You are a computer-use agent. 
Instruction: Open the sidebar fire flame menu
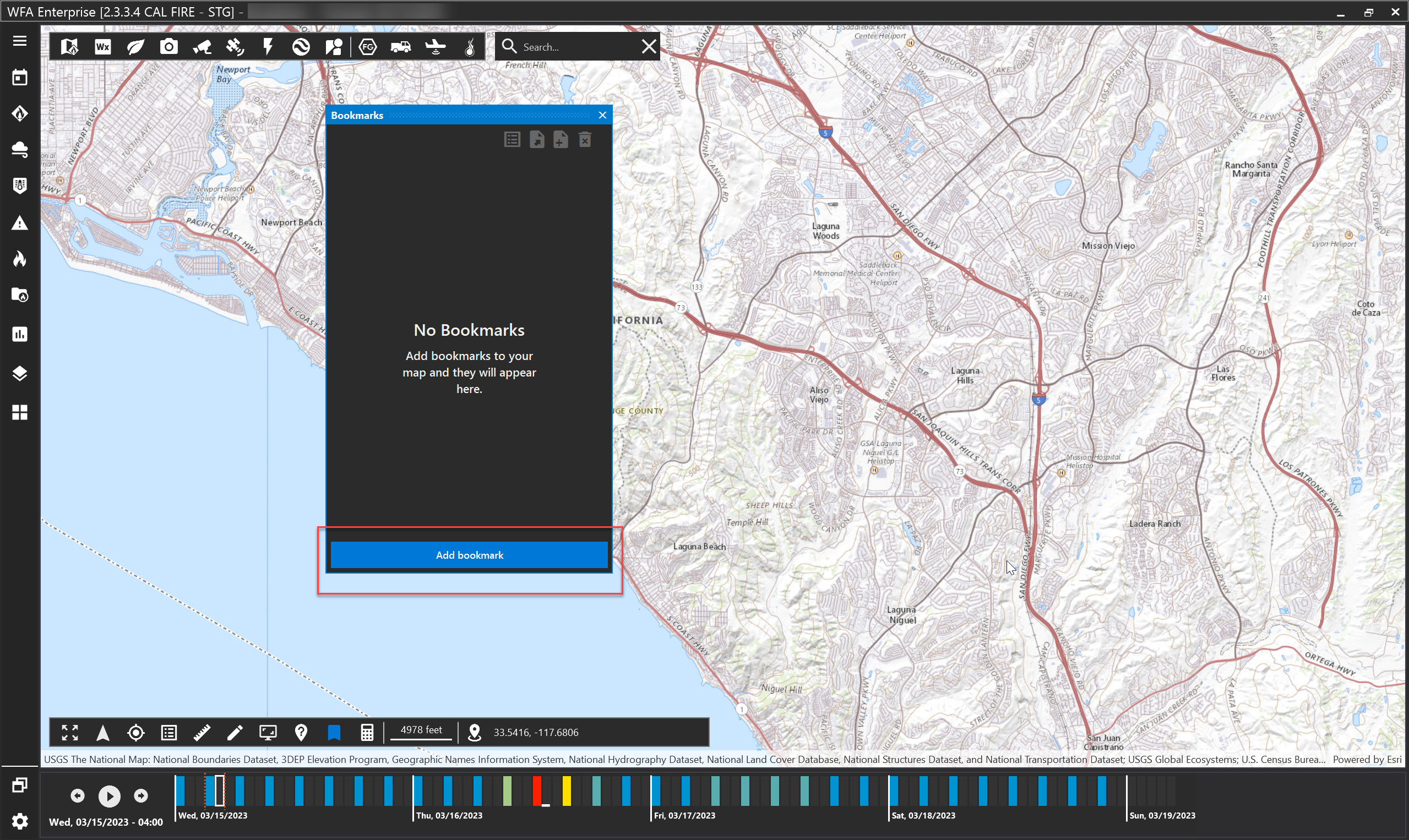click(x=20, y=259)
